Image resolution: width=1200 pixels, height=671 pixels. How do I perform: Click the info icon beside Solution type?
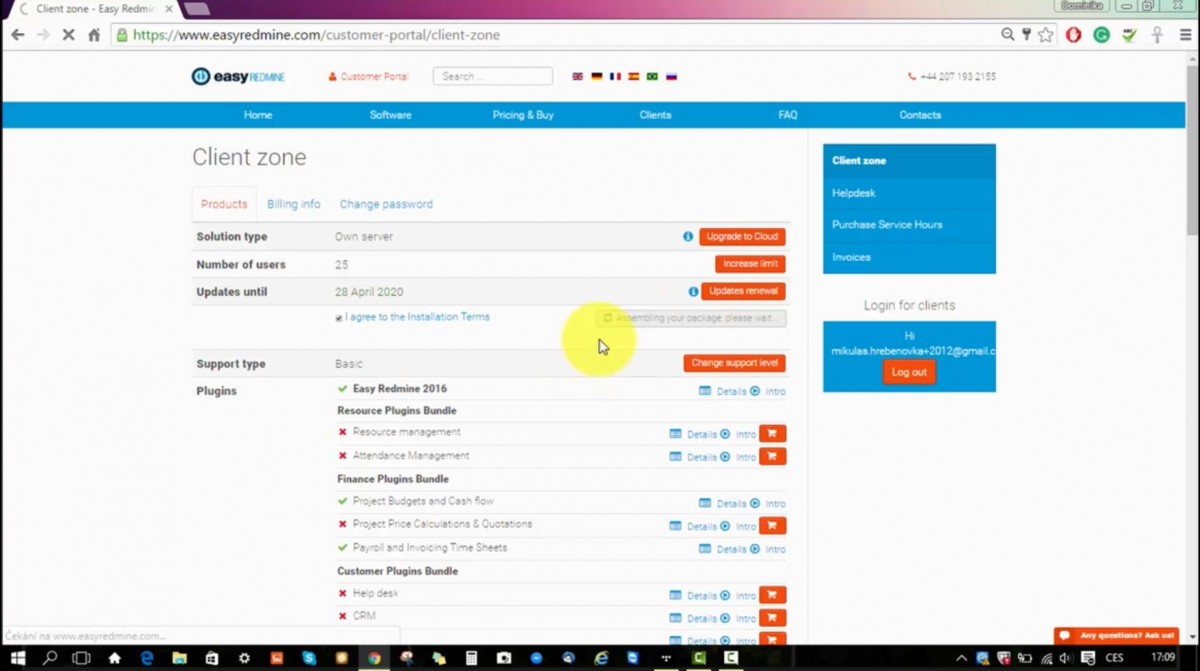[686, 237]
